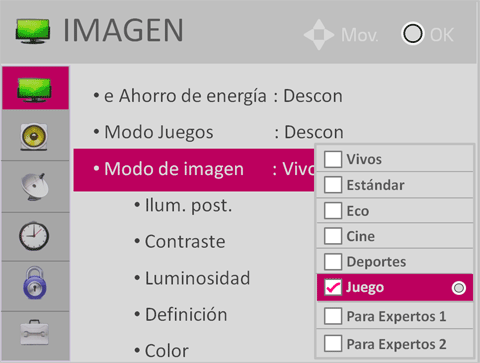The image size is (480, 363).
Task: Click the Mov. directional arrows icon
Action: coord(319,35)
